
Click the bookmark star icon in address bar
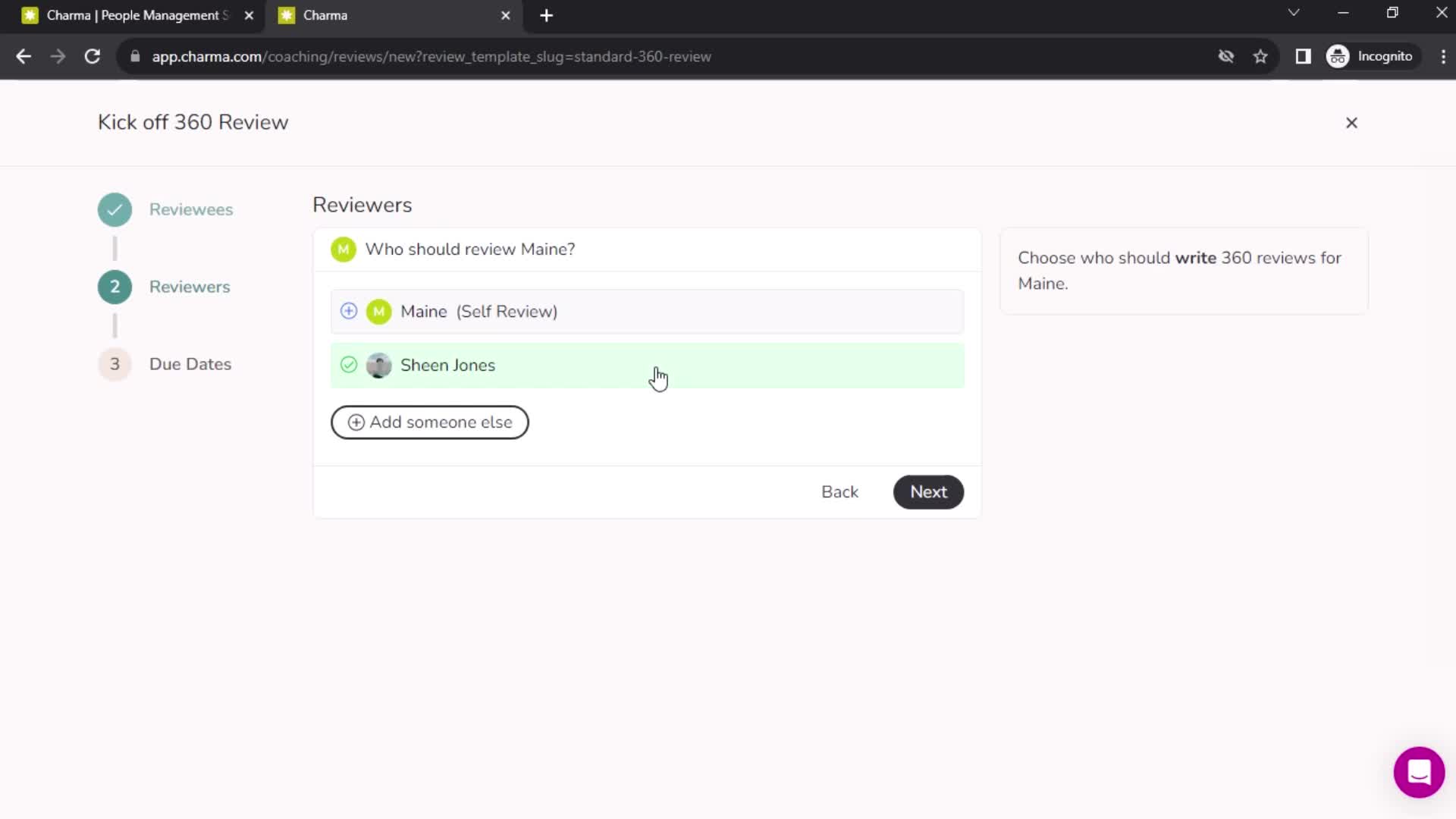[x=1262, y=56]
